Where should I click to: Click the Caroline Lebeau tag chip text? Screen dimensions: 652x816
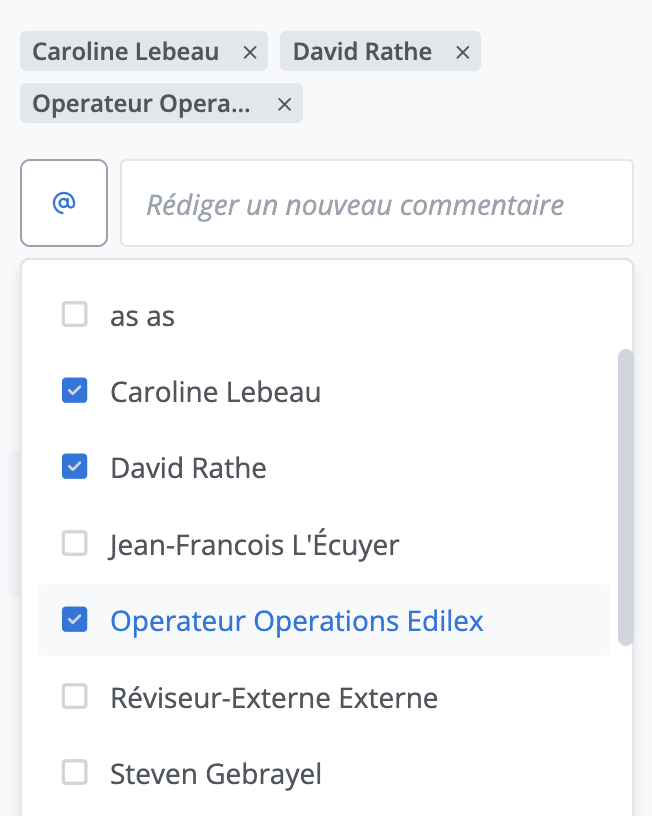pos(126,52)
